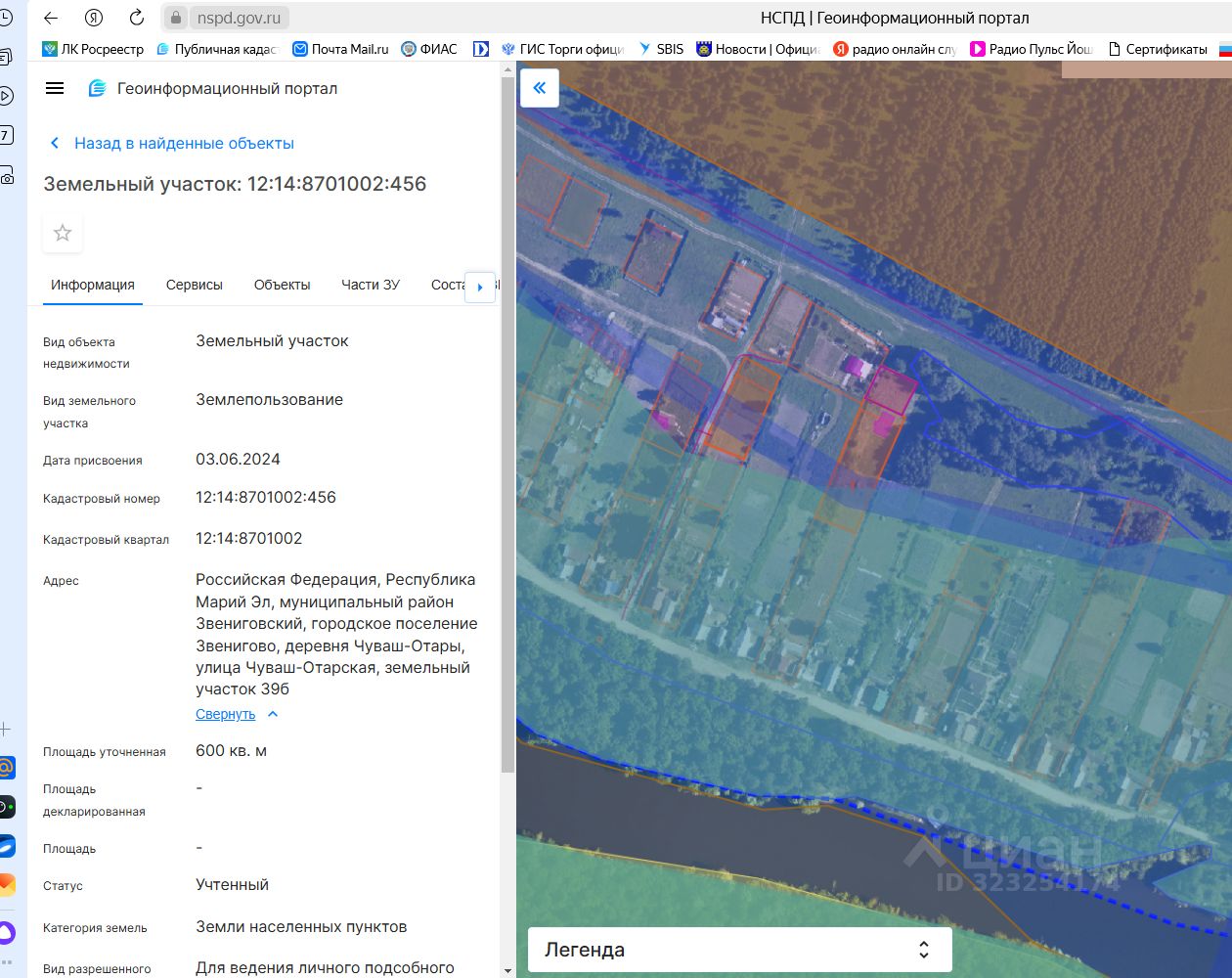This screenshot has height=978, width=1232.
Task: Open the ЛК Росреестр bookmark
Action: click(x=93, y=49)
